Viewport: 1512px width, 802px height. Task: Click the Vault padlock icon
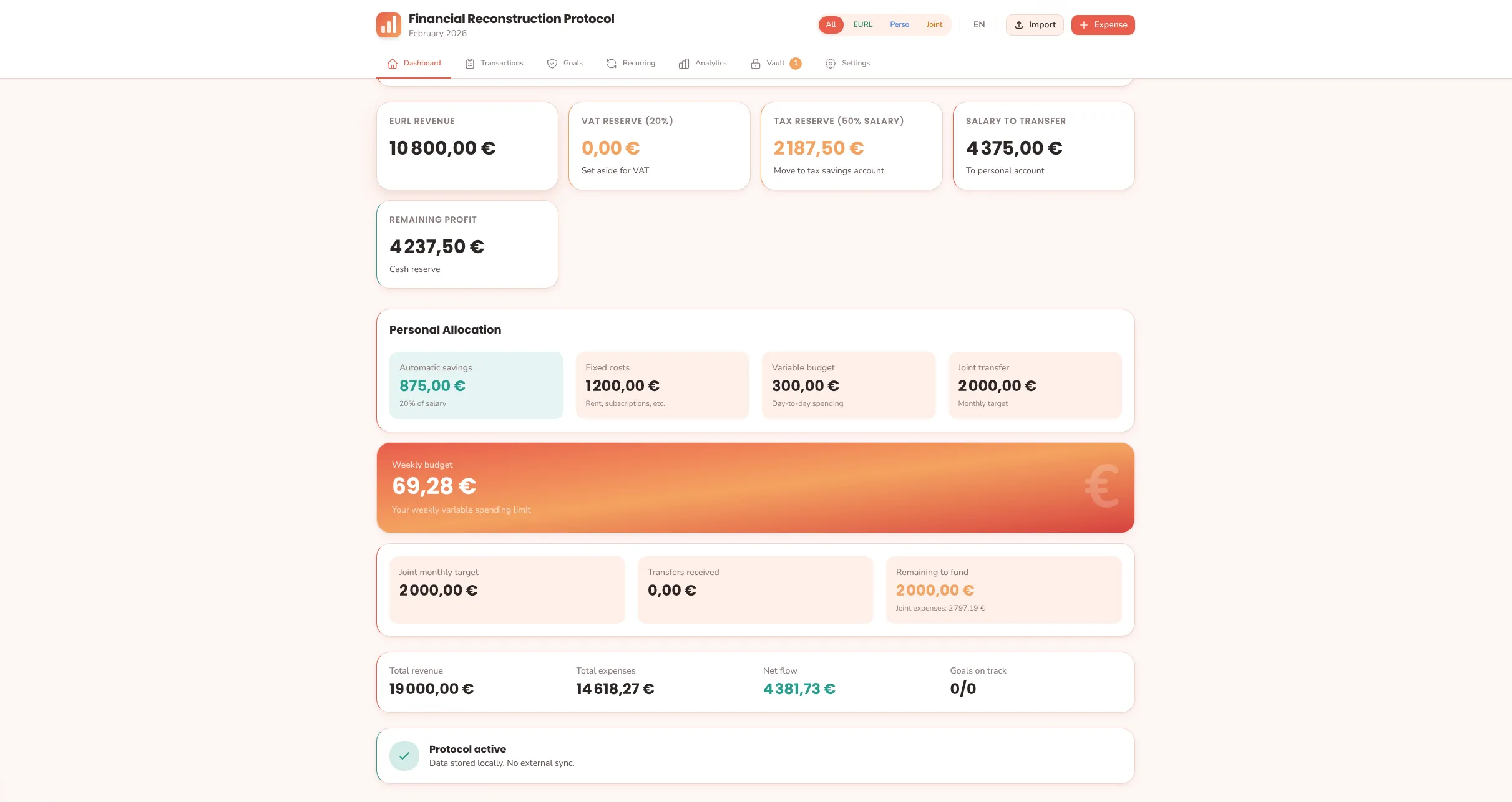pos(754,63)
